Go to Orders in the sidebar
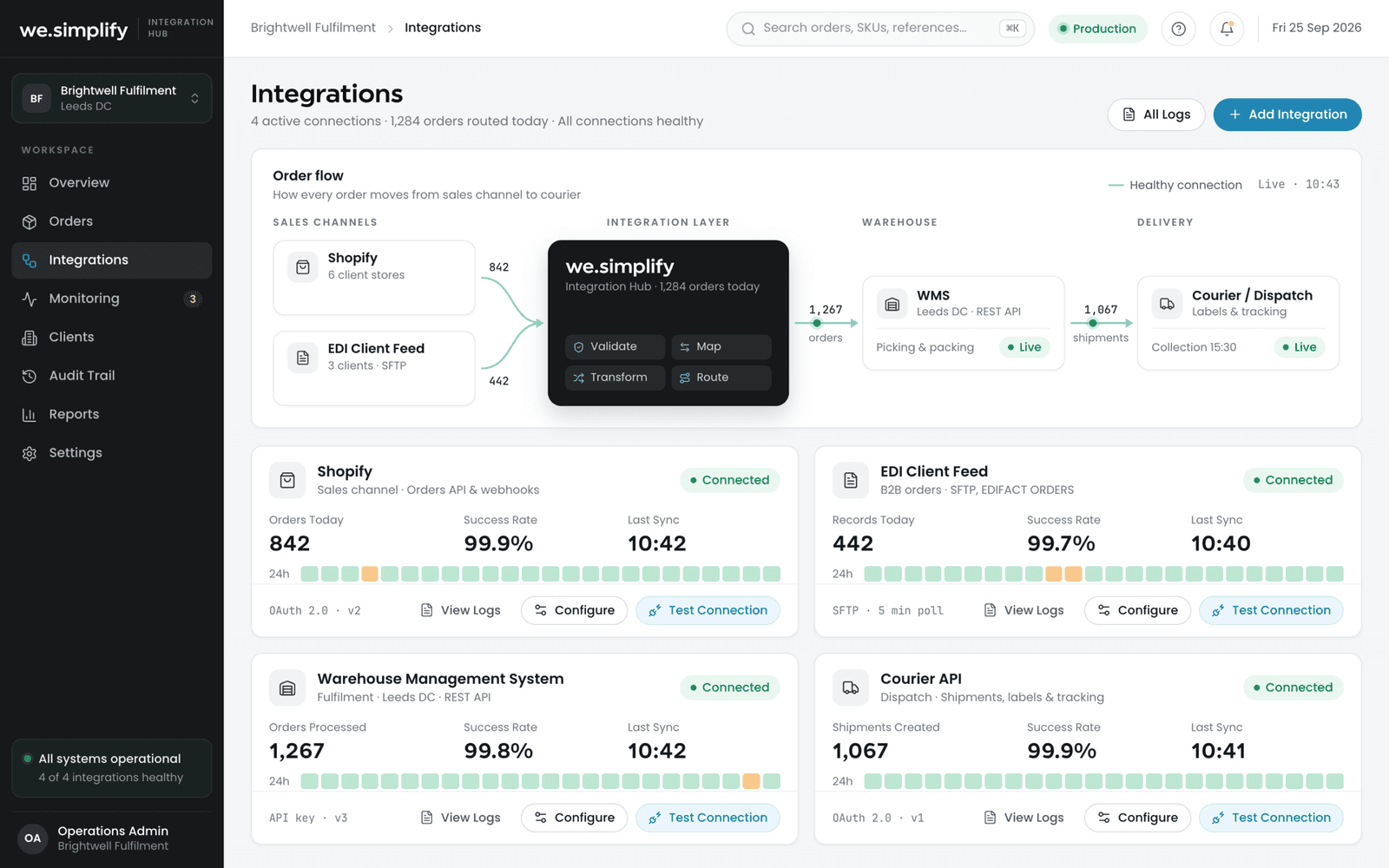This screenshot has height=868, width=1389. [112, 221]
